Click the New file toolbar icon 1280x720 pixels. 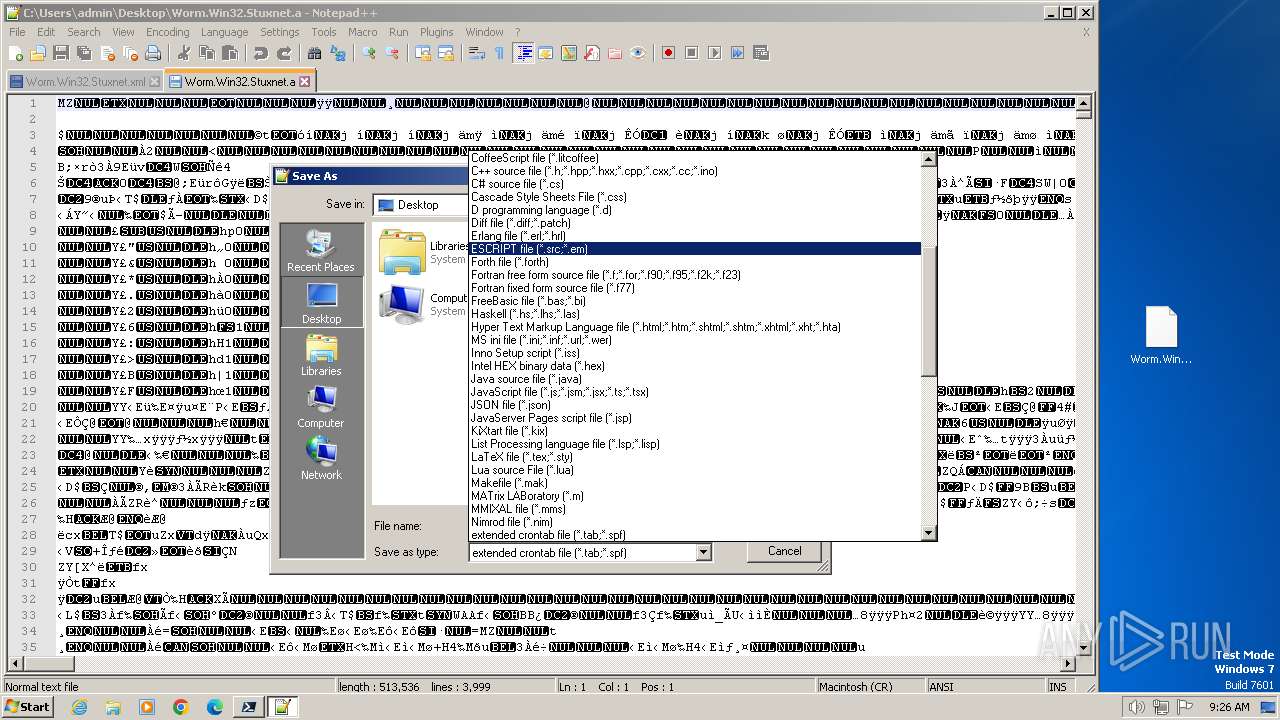tap(16, 53)
